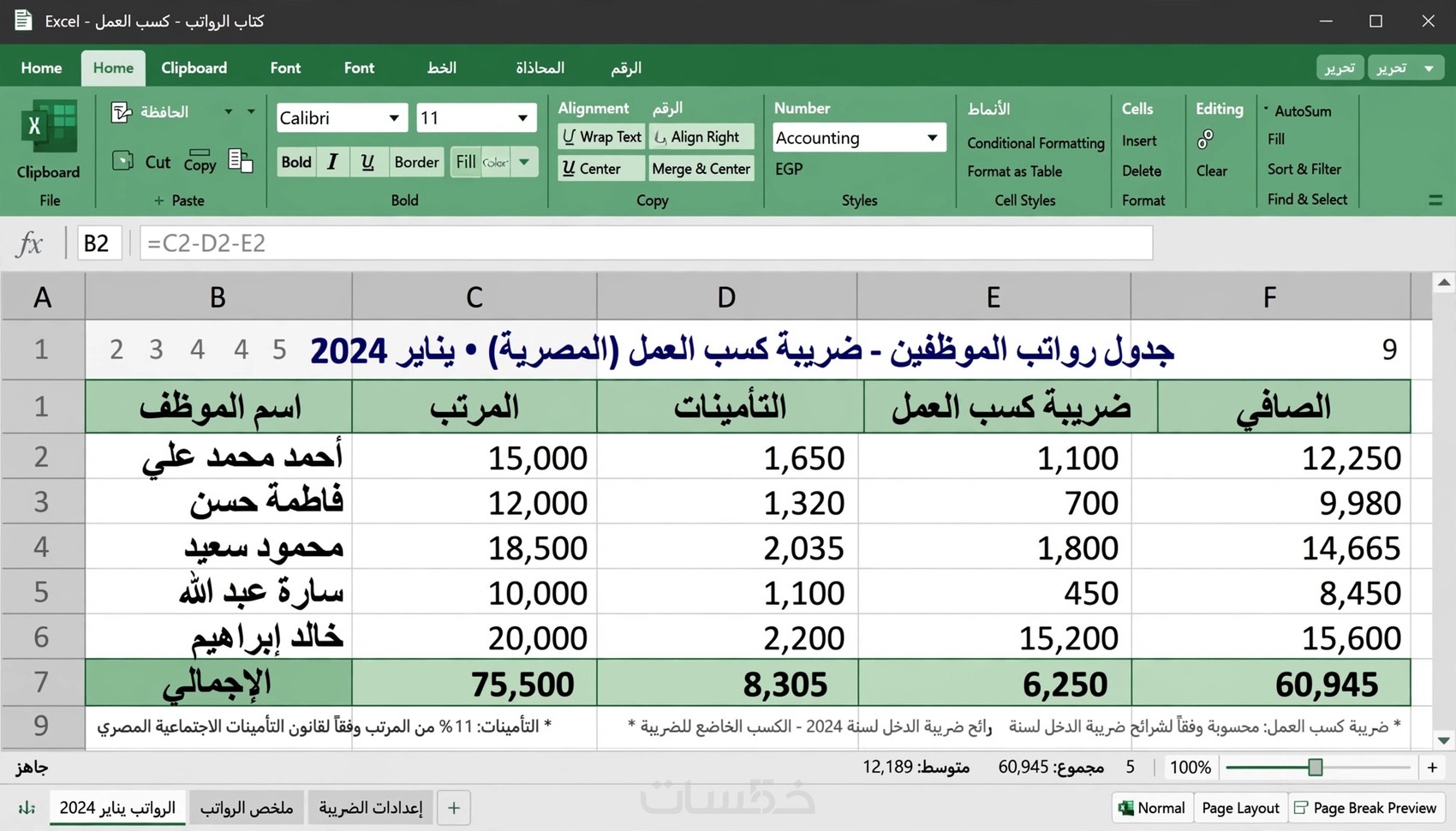Click the formula bar showing =C2-D2-E2

[x=646, y=243]
